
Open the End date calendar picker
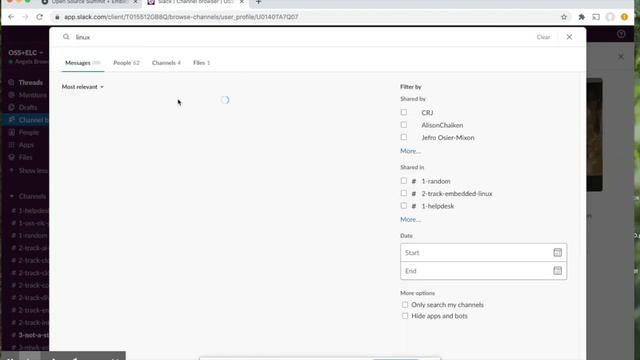(557, 271)
